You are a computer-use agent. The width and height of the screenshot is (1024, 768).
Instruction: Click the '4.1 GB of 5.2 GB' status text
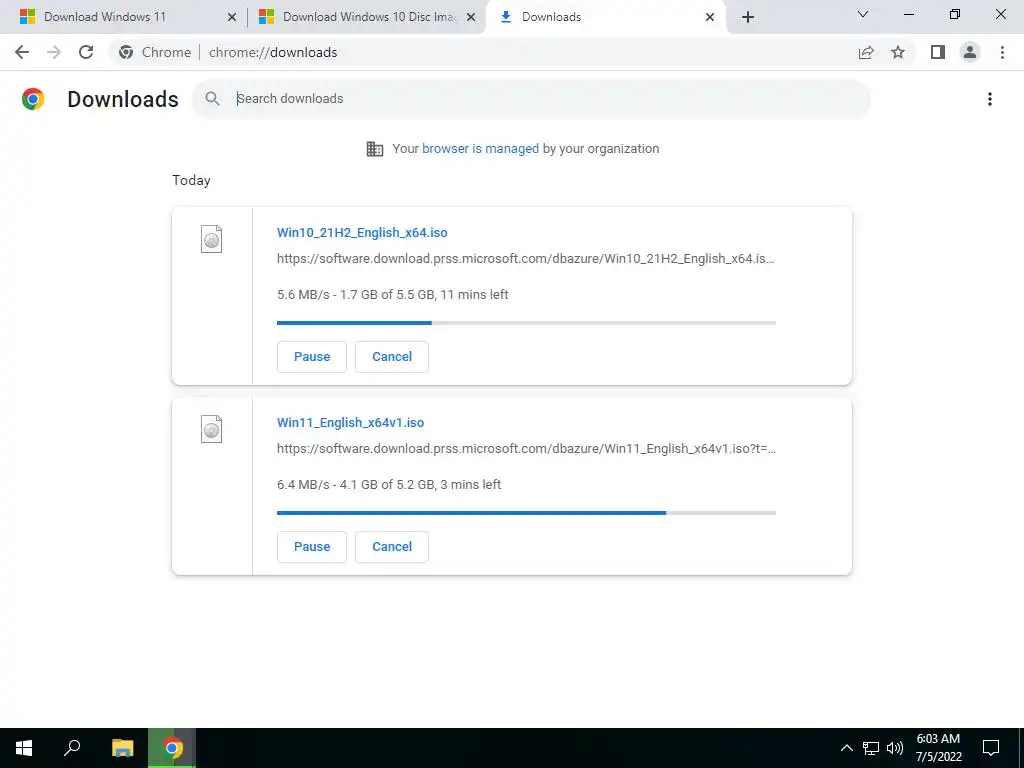point(387,485)
